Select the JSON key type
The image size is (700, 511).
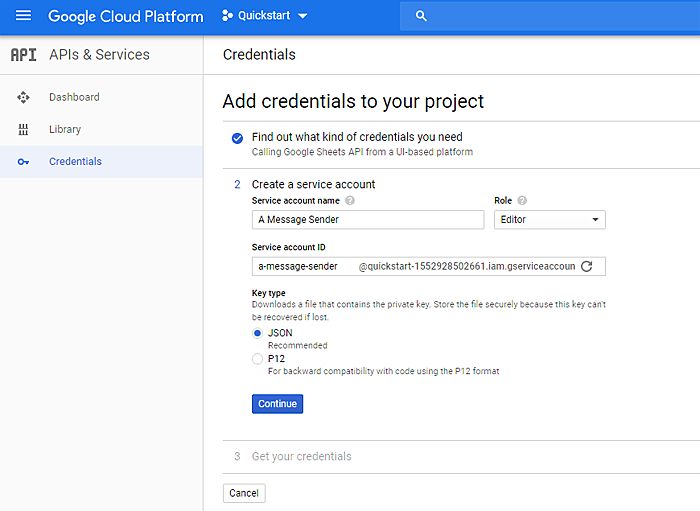pos(258,333)
